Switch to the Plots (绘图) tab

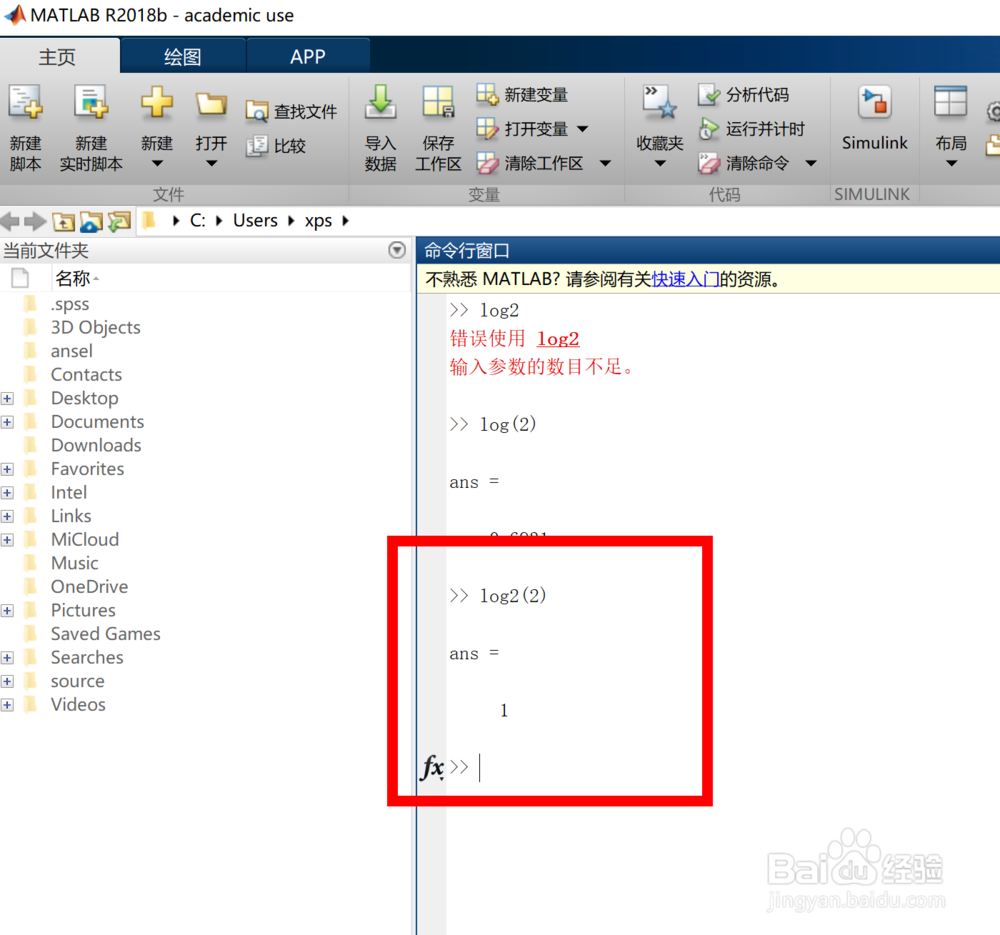(183, 57)
